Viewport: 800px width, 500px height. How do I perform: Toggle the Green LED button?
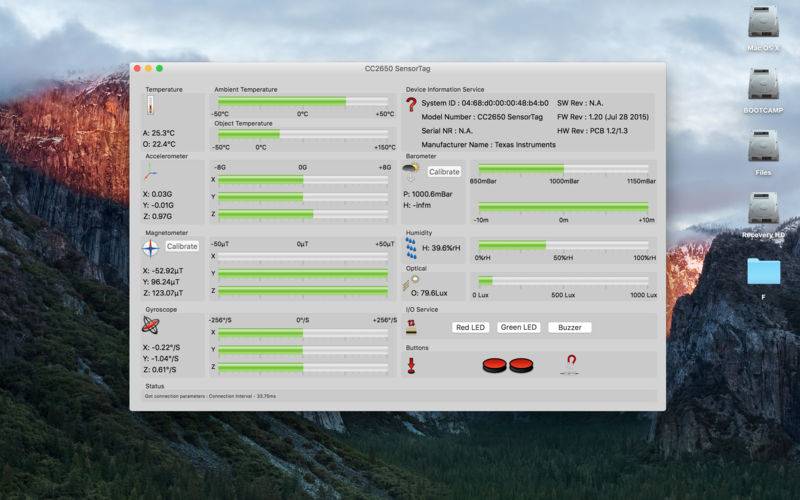click(518, 328)
